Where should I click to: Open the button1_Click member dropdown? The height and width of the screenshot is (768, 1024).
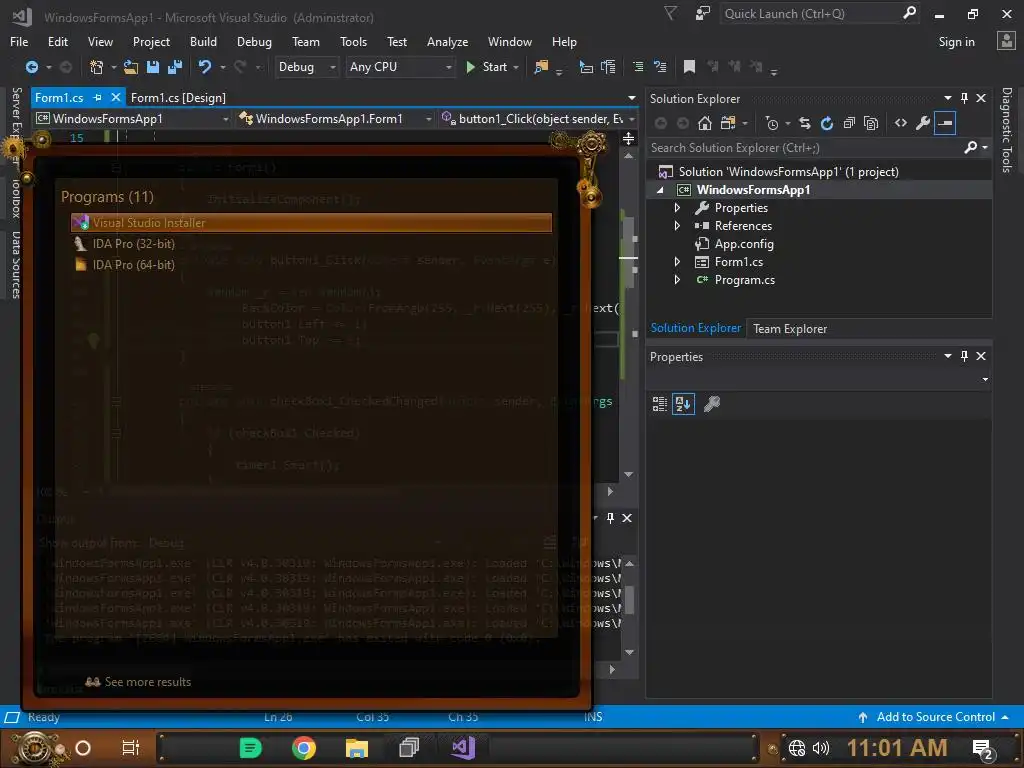(538, 118)
